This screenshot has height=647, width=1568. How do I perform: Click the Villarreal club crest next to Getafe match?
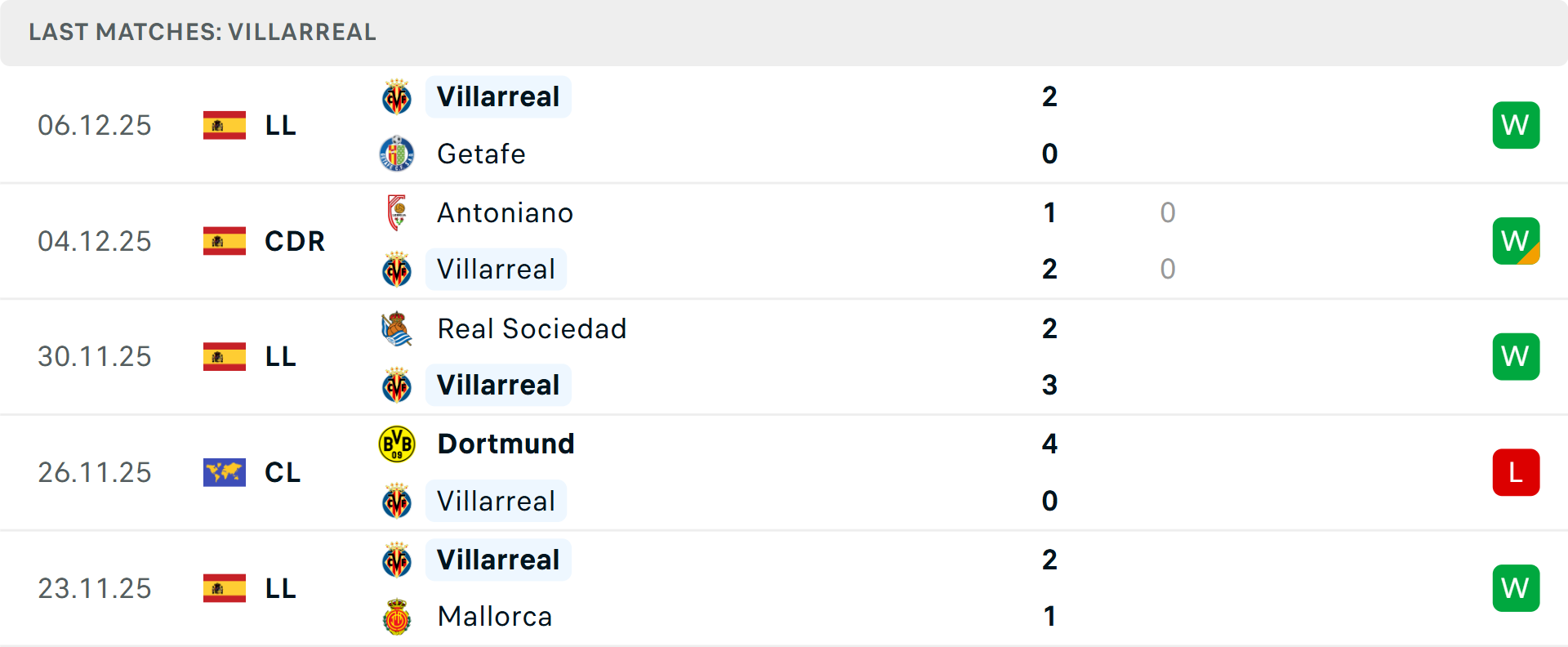pos(397,96)
